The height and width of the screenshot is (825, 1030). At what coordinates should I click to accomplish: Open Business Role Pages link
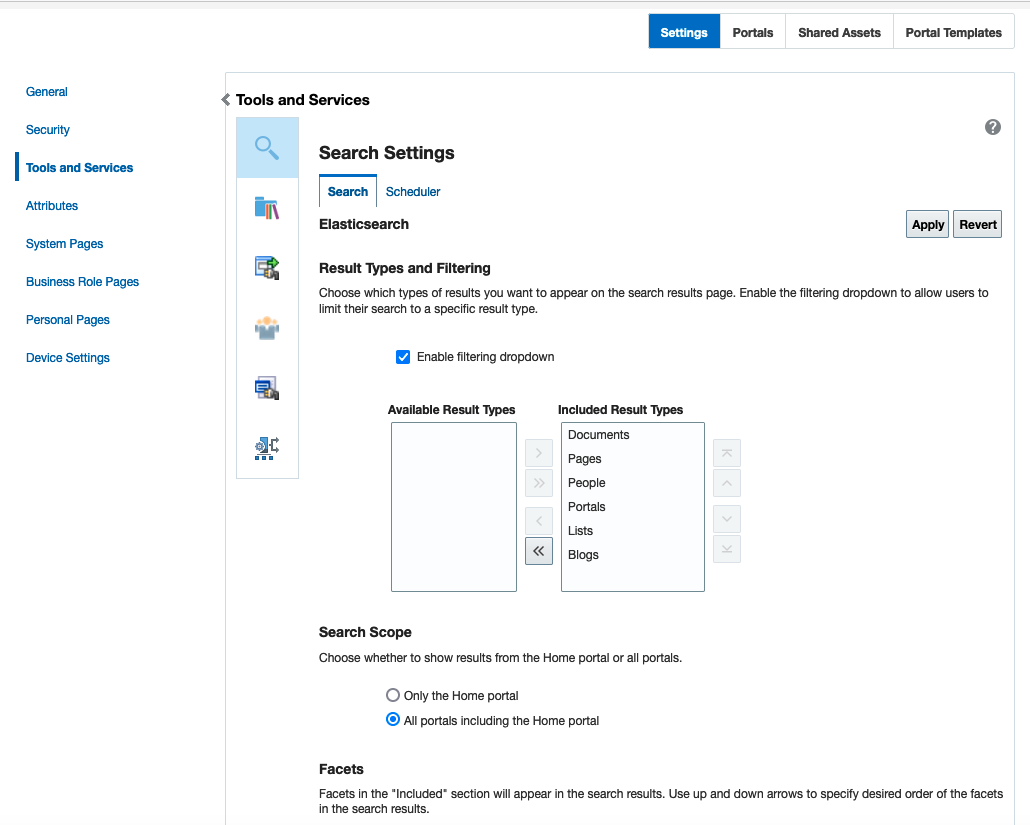[x=82, y=282]
